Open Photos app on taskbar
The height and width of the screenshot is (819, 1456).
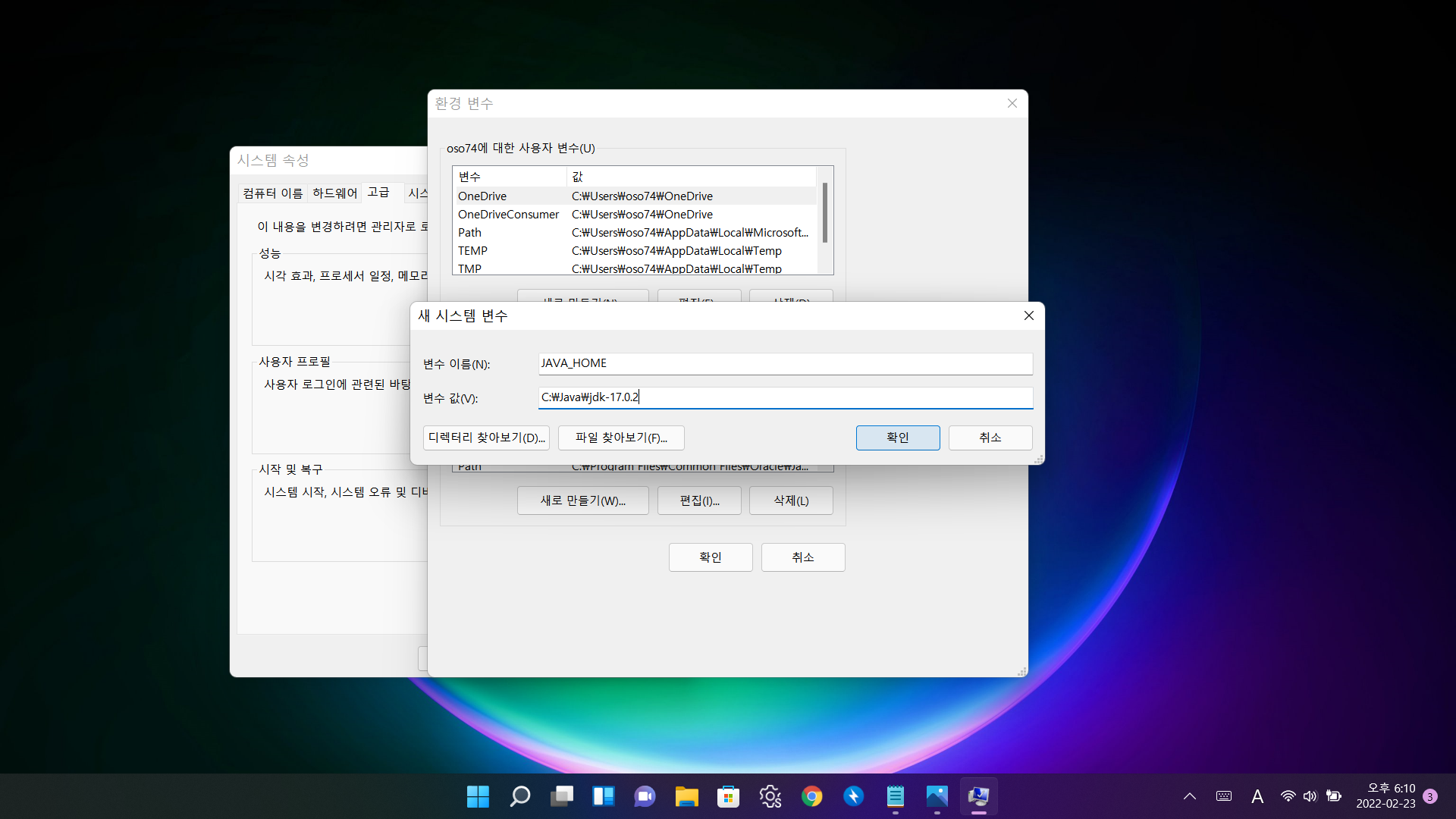[x=937, y=796]
